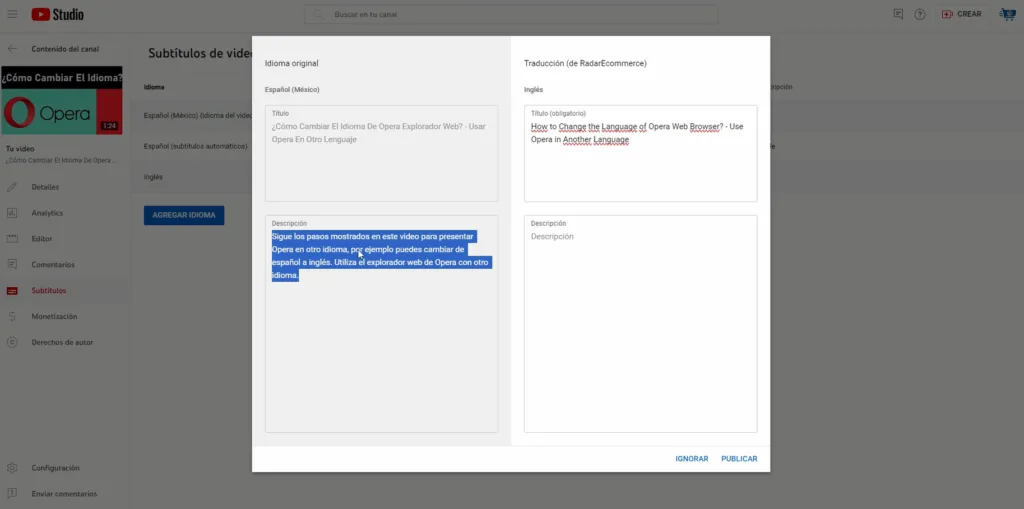This screenshot has height=509, width=1024.
Task: Select the Inglés language row
Action: [191, 177]
